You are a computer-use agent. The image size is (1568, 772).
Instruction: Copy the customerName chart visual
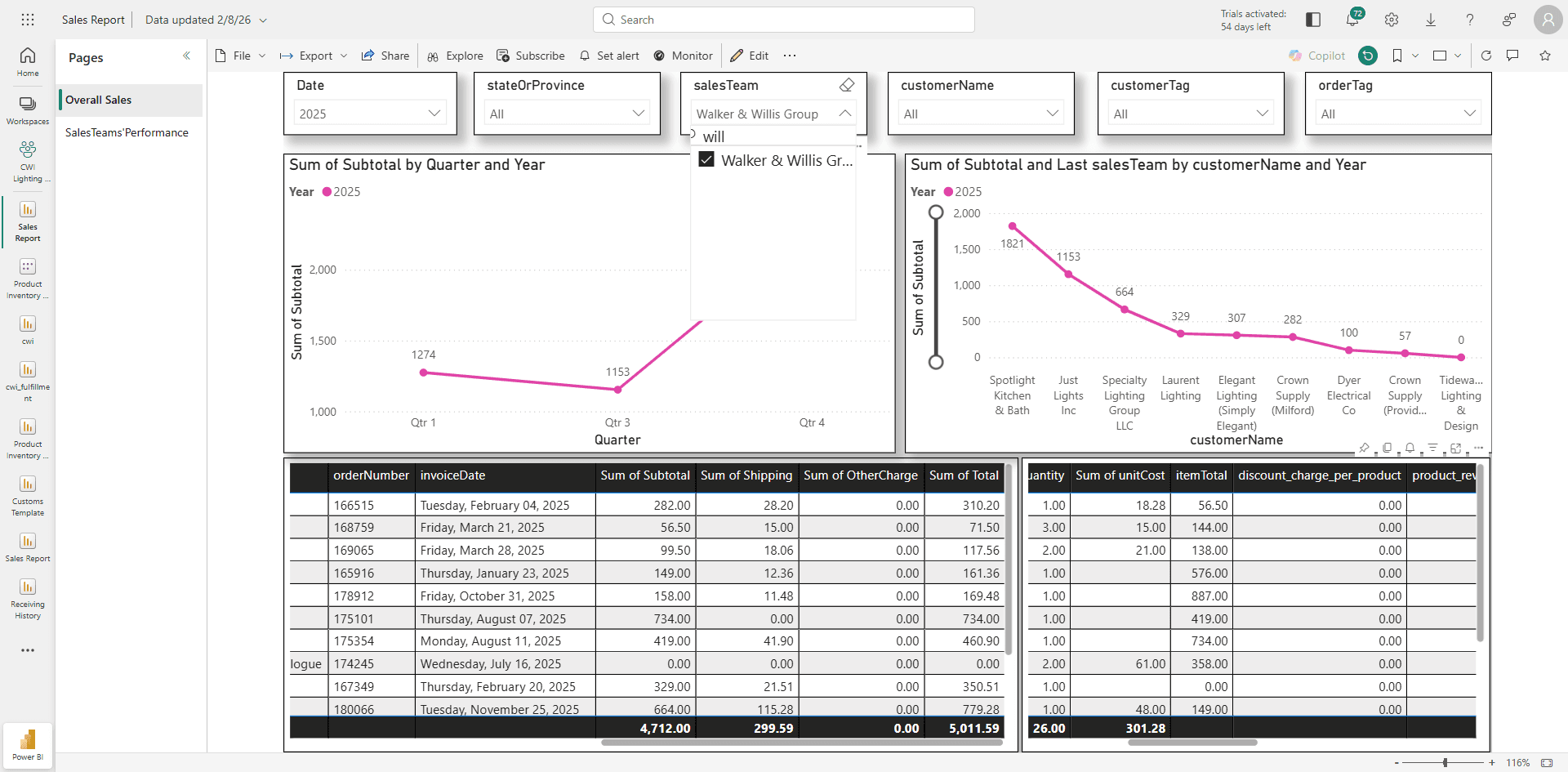click(x=1387, y=448)
